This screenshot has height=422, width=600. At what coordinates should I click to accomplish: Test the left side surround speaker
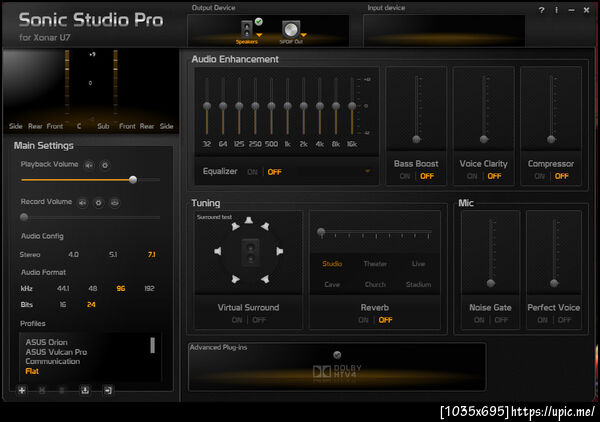click(218, 251)
